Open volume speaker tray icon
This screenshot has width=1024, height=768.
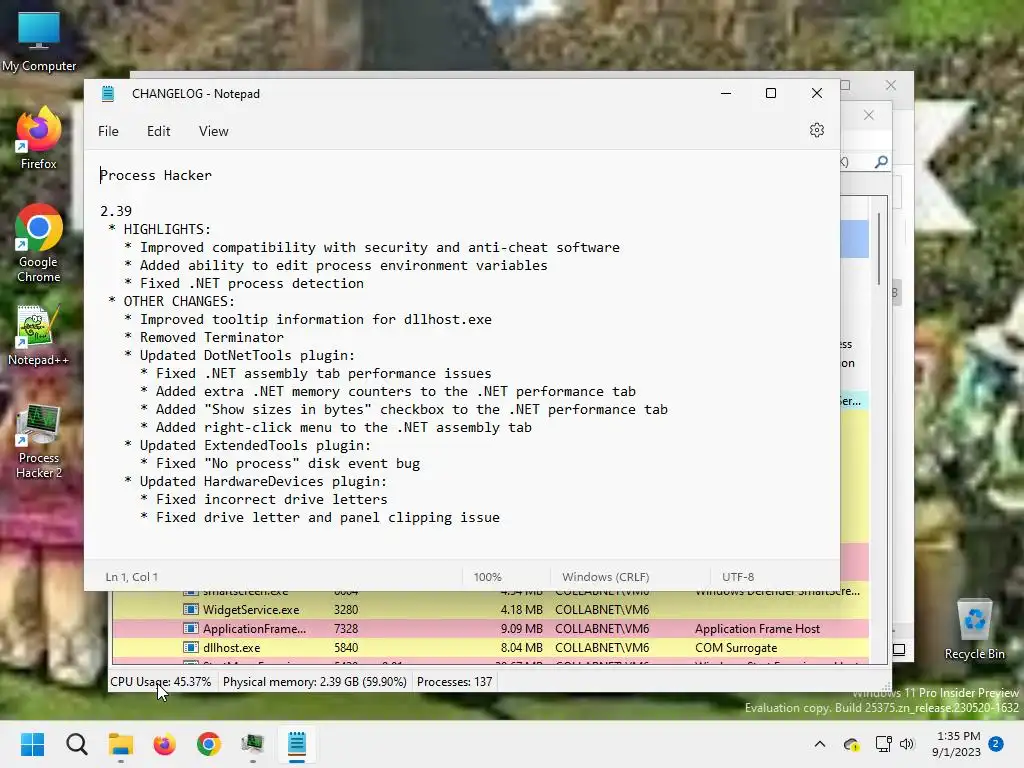[x=907, y=744]
